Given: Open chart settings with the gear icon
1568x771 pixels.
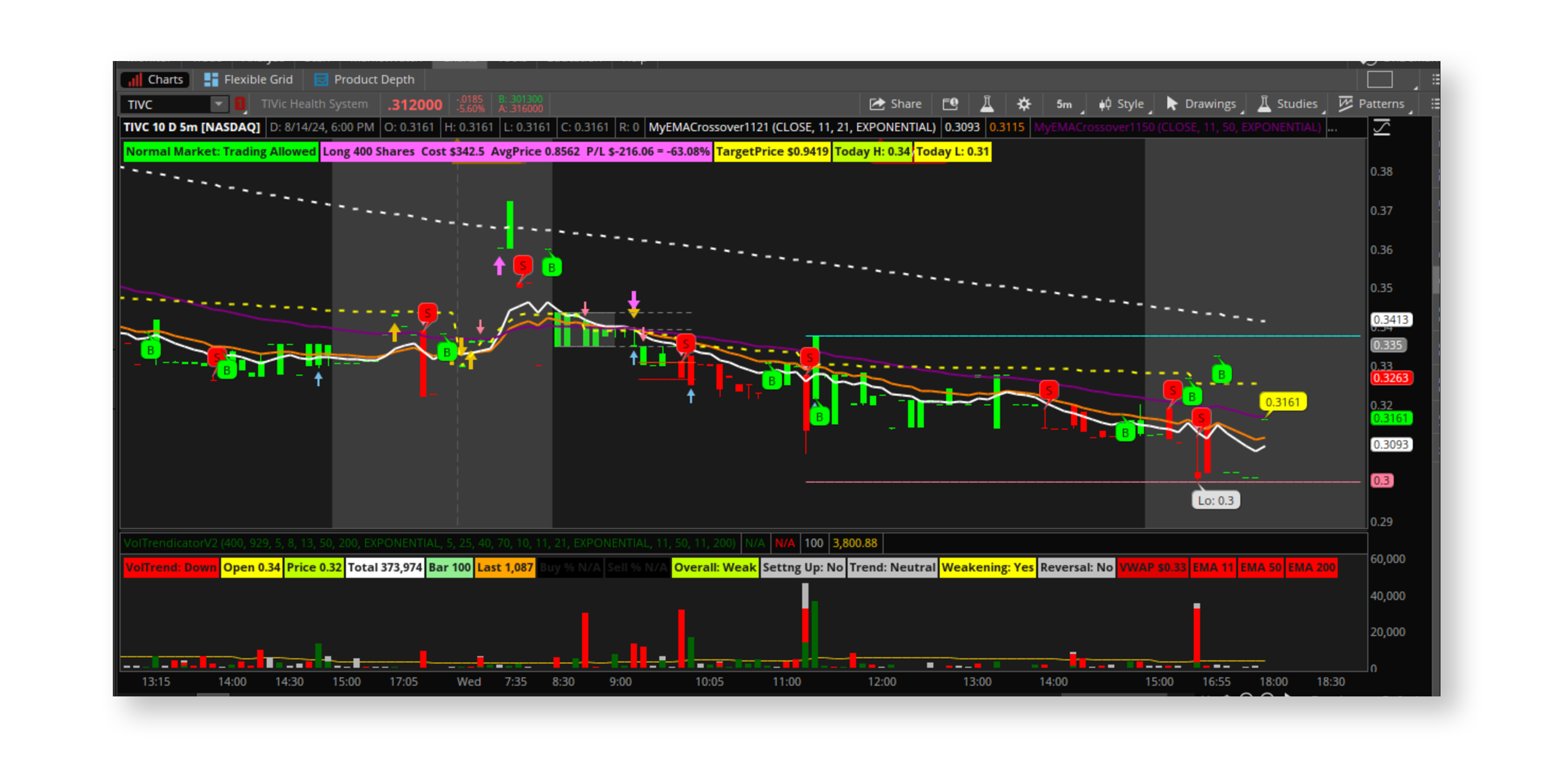Looking at the screenshot, I should [1023, 104].
